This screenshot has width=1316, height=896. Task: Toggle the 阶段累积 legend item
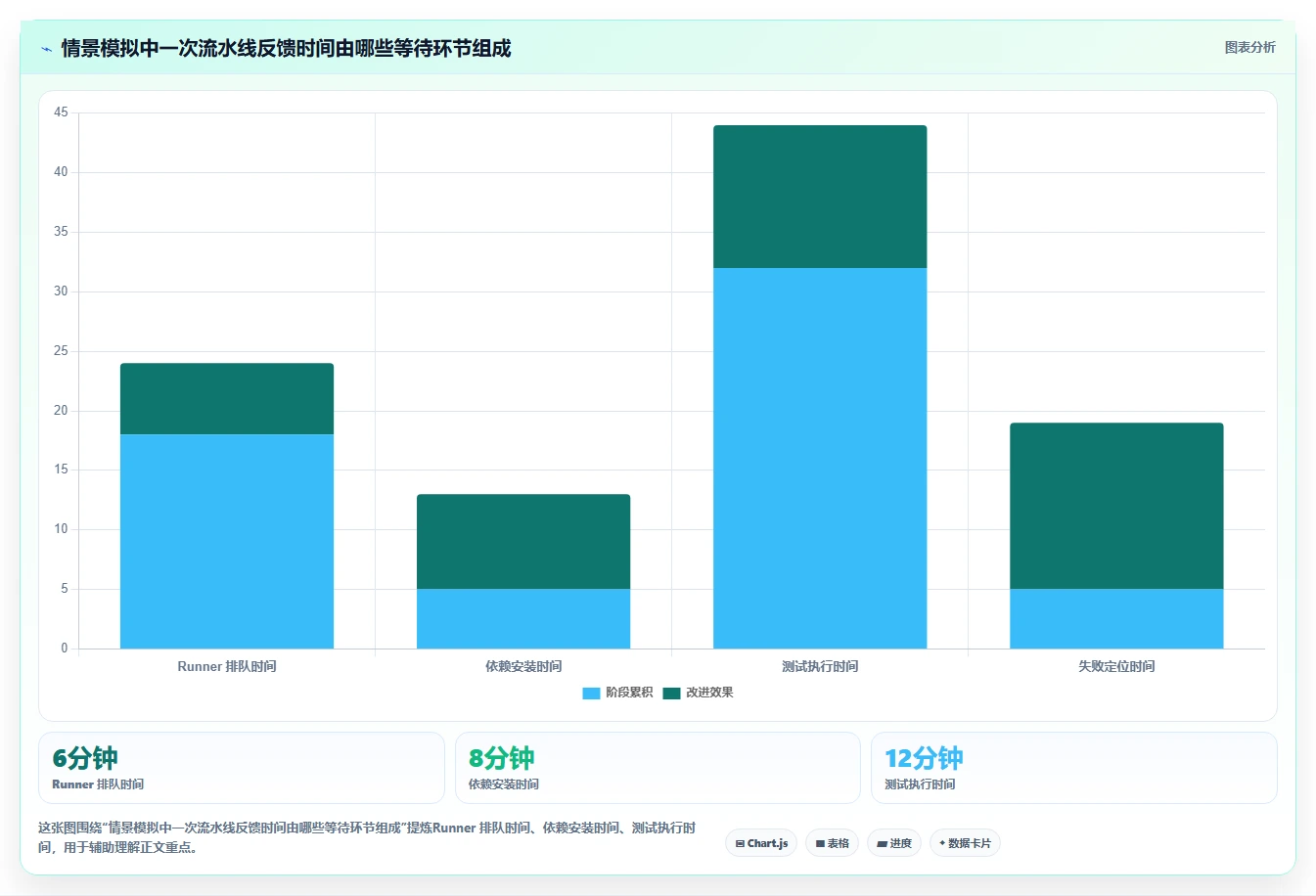[x=617, y=693]
